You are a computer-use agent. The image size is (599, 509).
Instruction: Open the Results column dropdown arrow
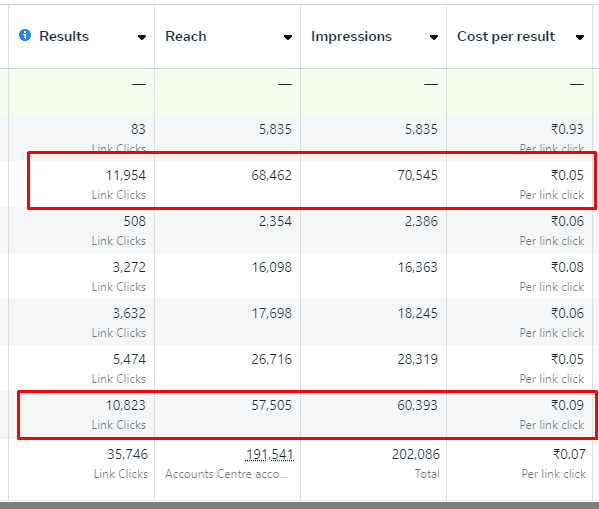(142, 37)
